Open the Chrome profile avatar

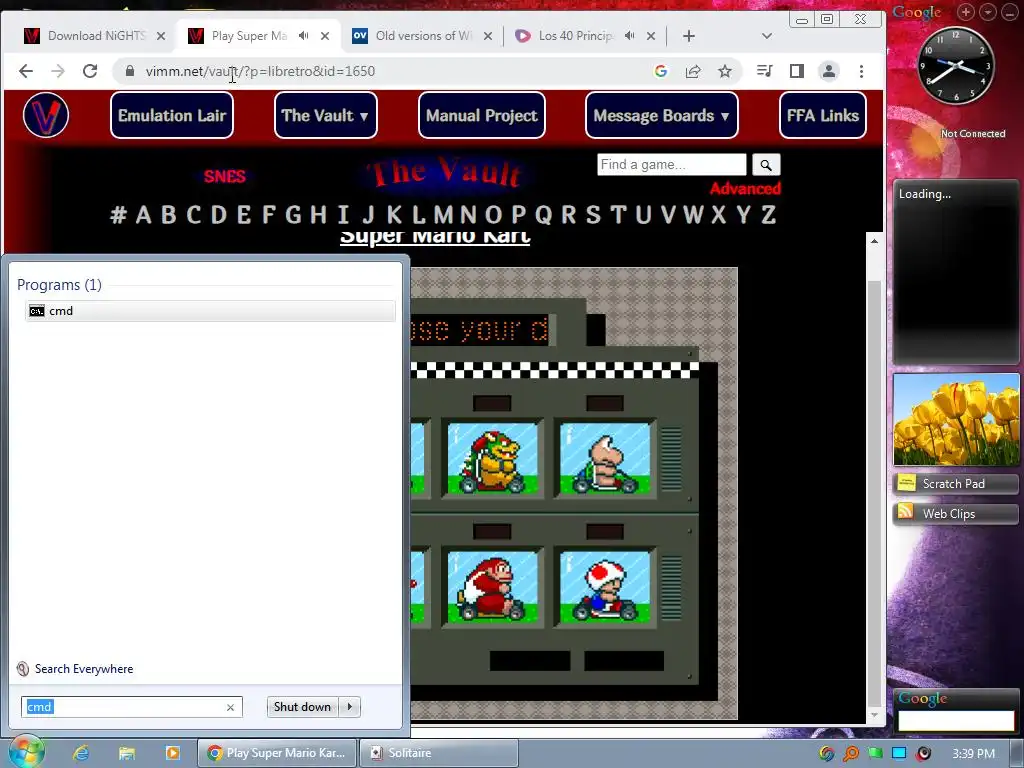tap(829, 71)
